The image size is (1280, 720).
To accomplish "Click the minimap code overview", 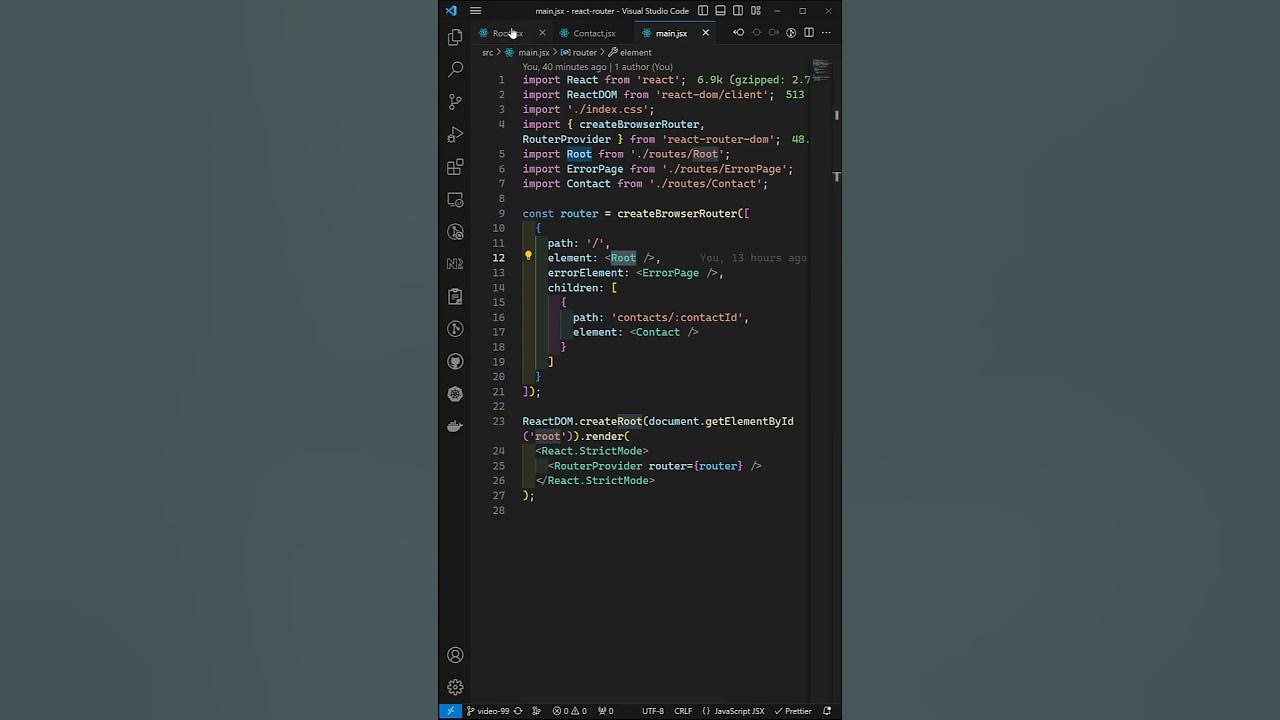I will click(821, 70).
